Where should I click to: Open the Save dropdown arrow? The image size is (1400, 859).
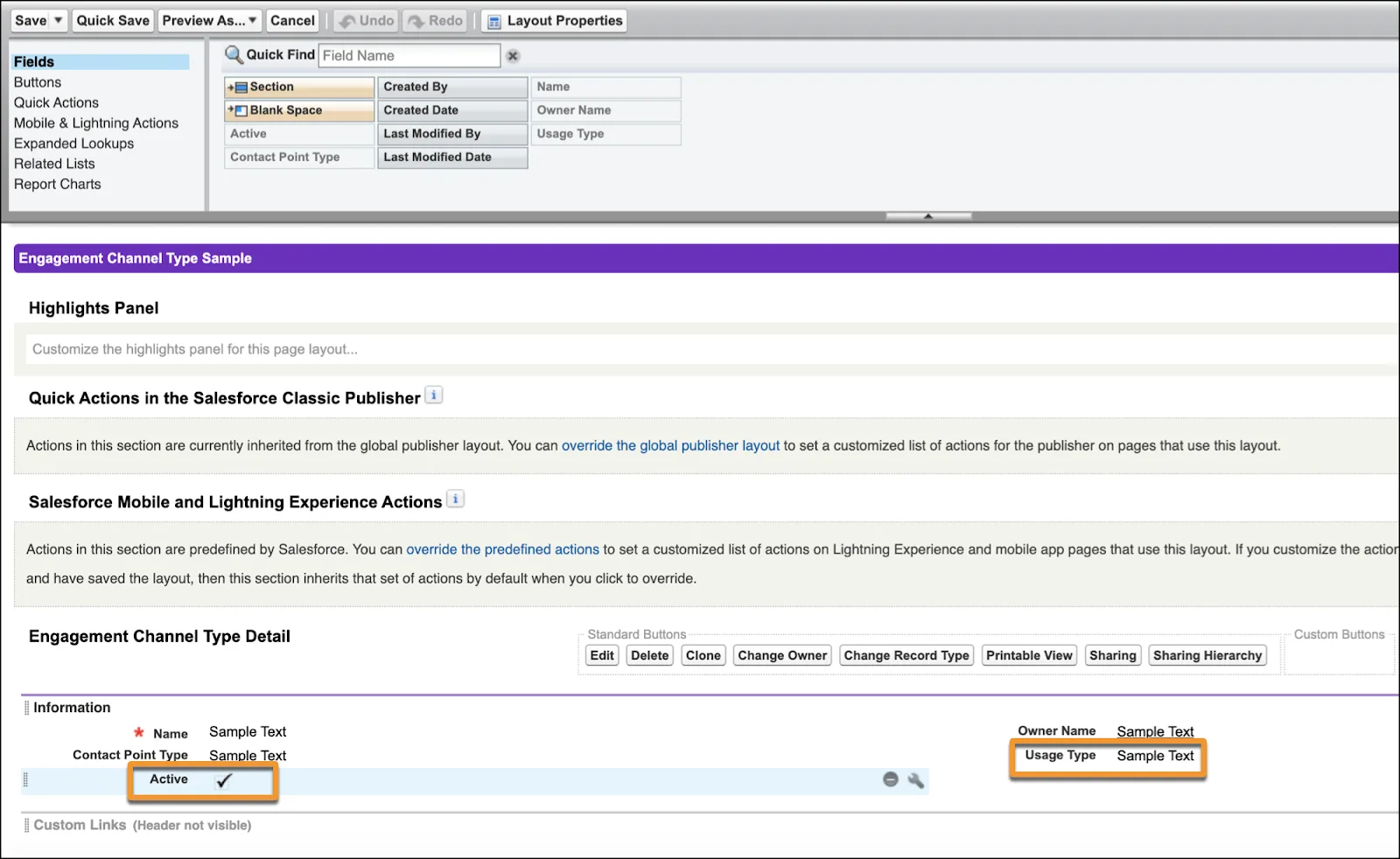(x=59, y=21)
